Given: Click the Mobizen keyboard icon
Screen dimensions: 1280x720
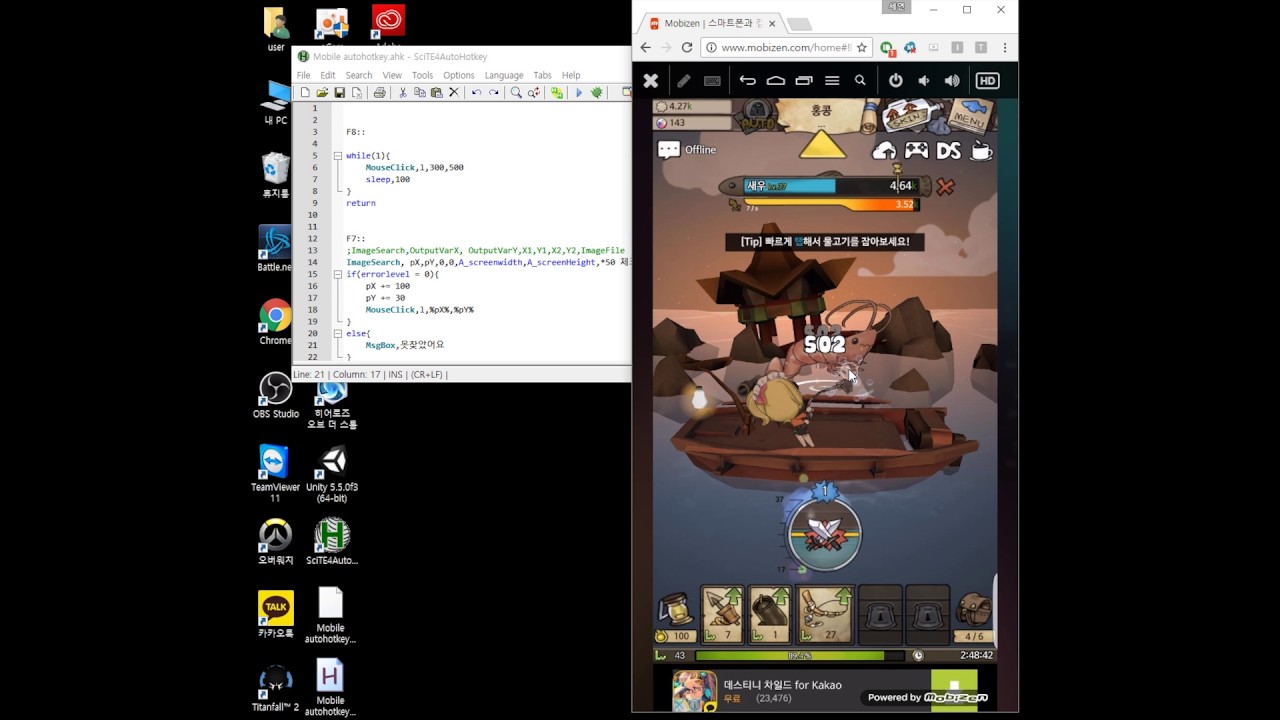Looking at the screenshot, I should coord(713,81).
